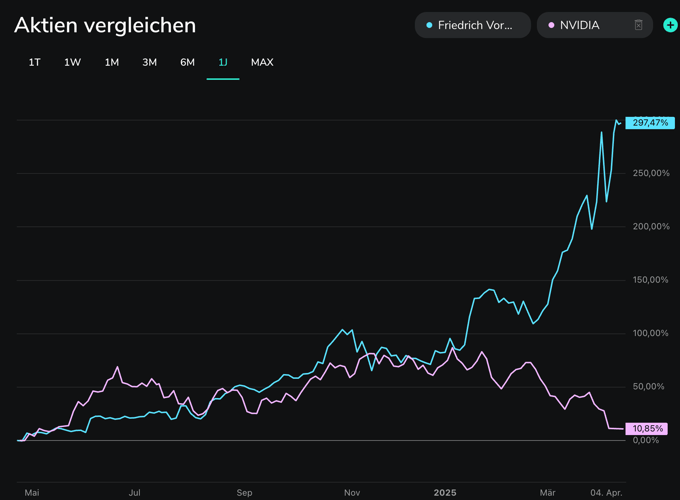Click the NVIDIA stock chip label
This screenshot has width=680, height=500.
(x=580, y=25)
